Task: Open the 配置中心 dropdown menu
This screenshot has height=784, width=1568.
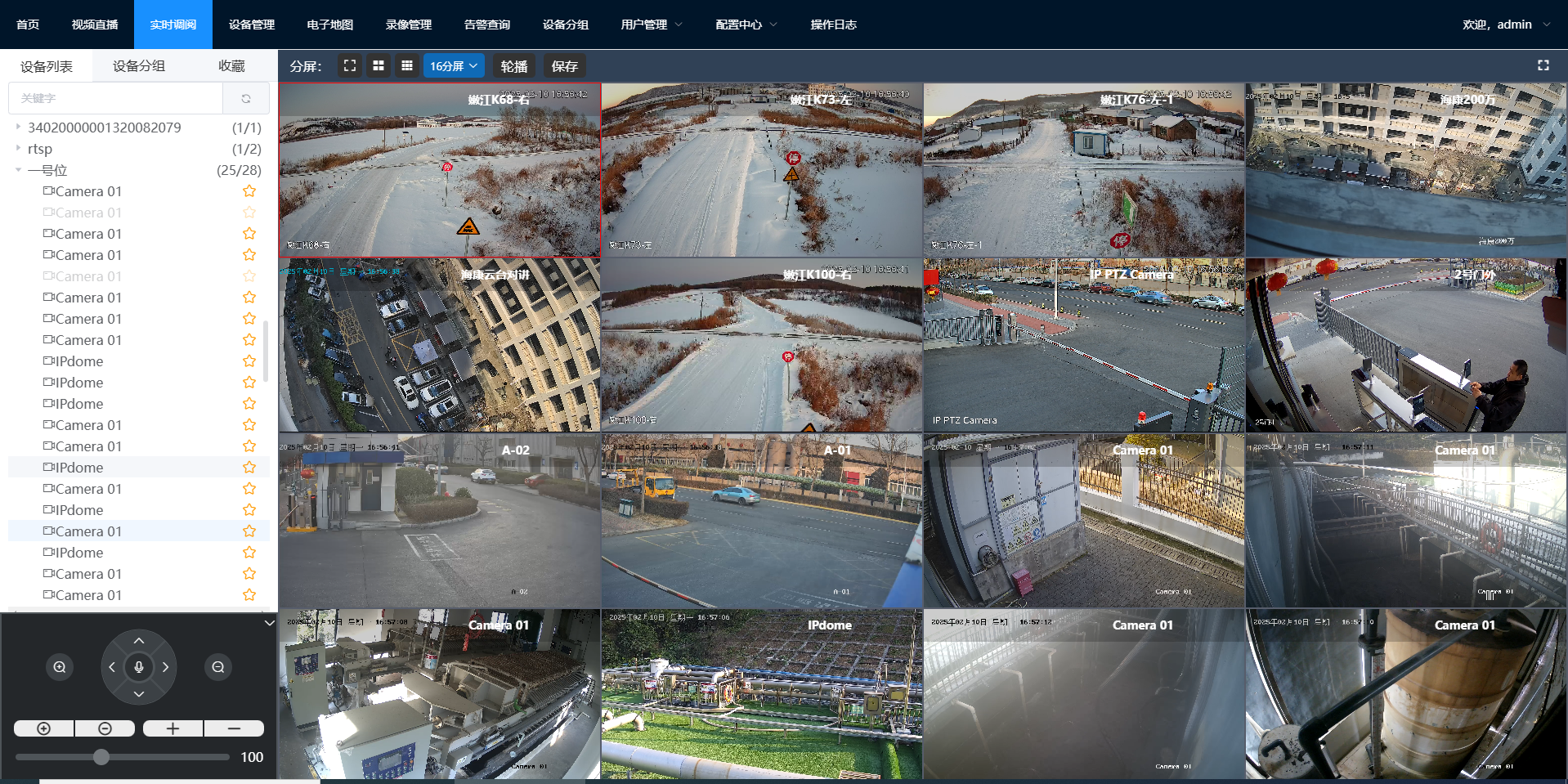Action: [746, 25]
